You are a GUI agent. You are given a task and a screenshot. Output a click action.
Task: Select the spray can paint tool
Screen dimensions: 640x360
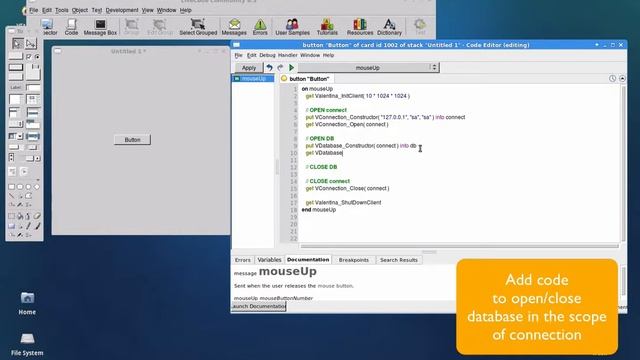coord(28,216)
